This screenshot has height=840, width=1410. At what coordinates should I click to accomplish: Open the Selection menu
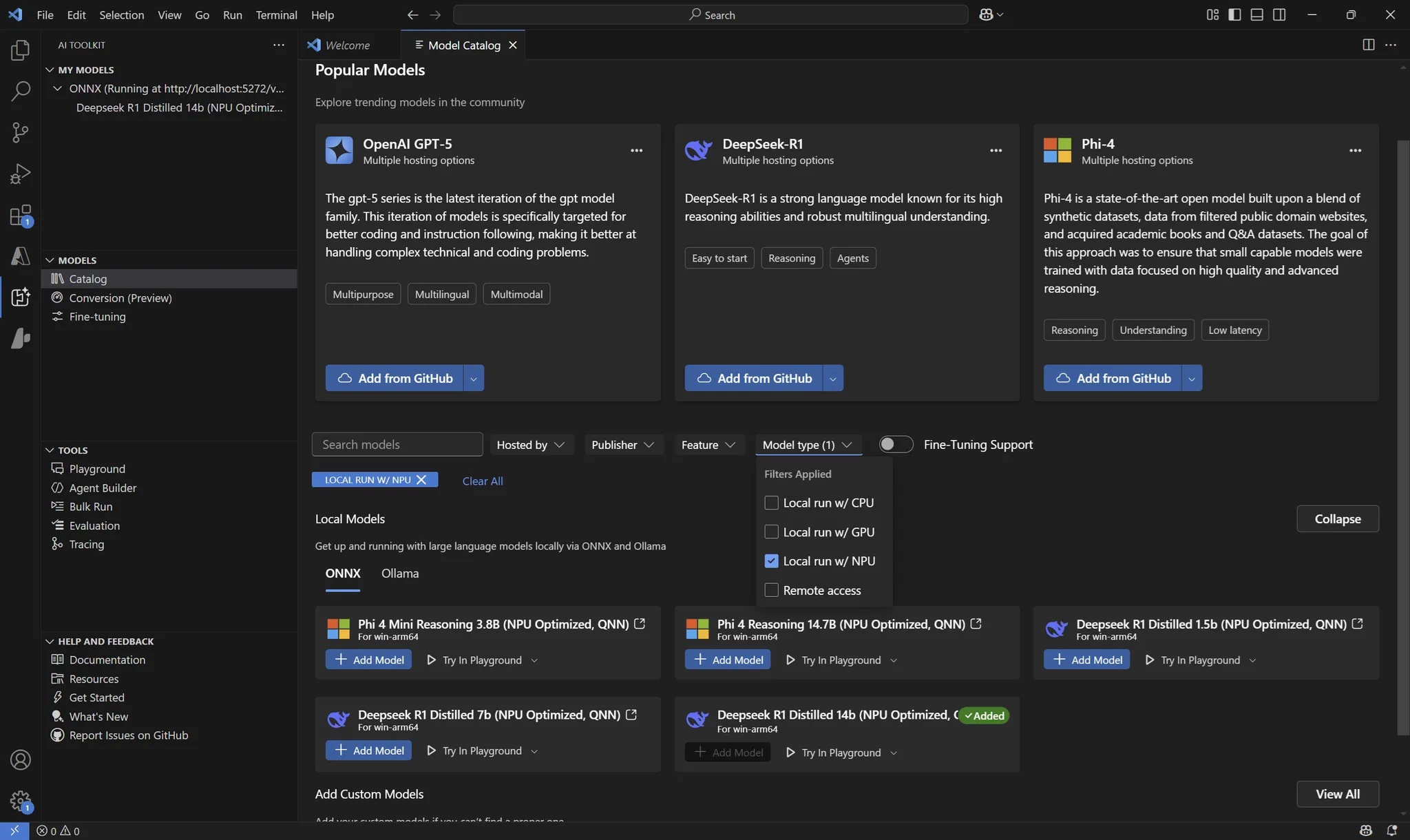click(x=121, y=14)
